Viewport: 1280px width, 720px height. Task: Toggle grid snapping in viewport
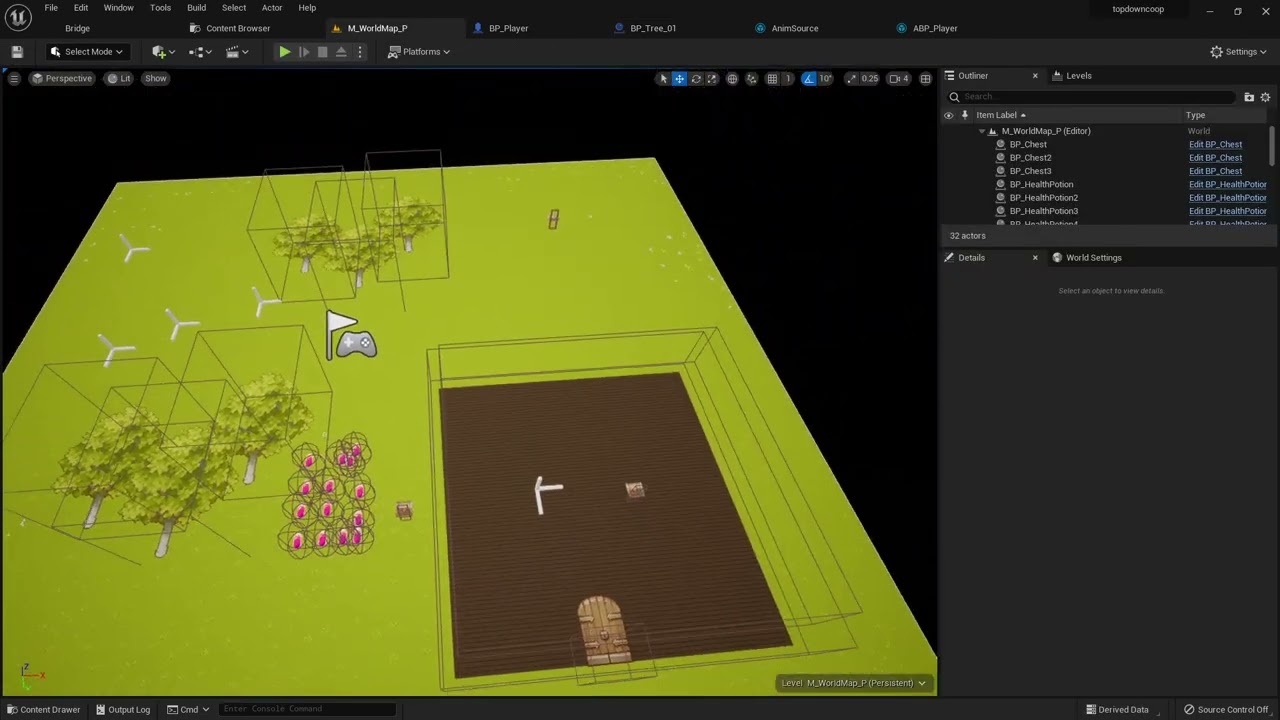click(772, 78)
